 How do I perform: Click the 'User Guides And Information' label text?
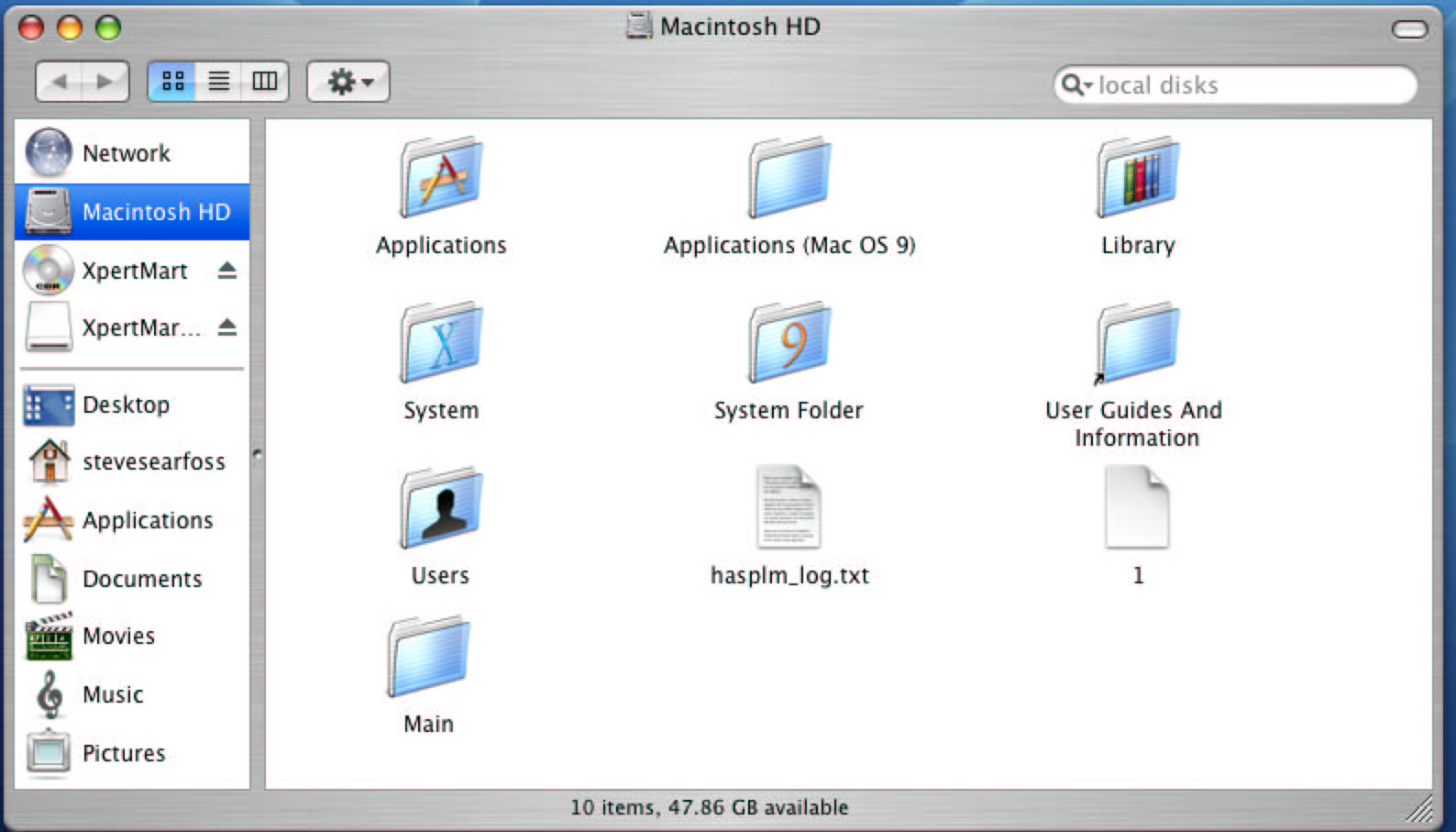(1135, 423)
